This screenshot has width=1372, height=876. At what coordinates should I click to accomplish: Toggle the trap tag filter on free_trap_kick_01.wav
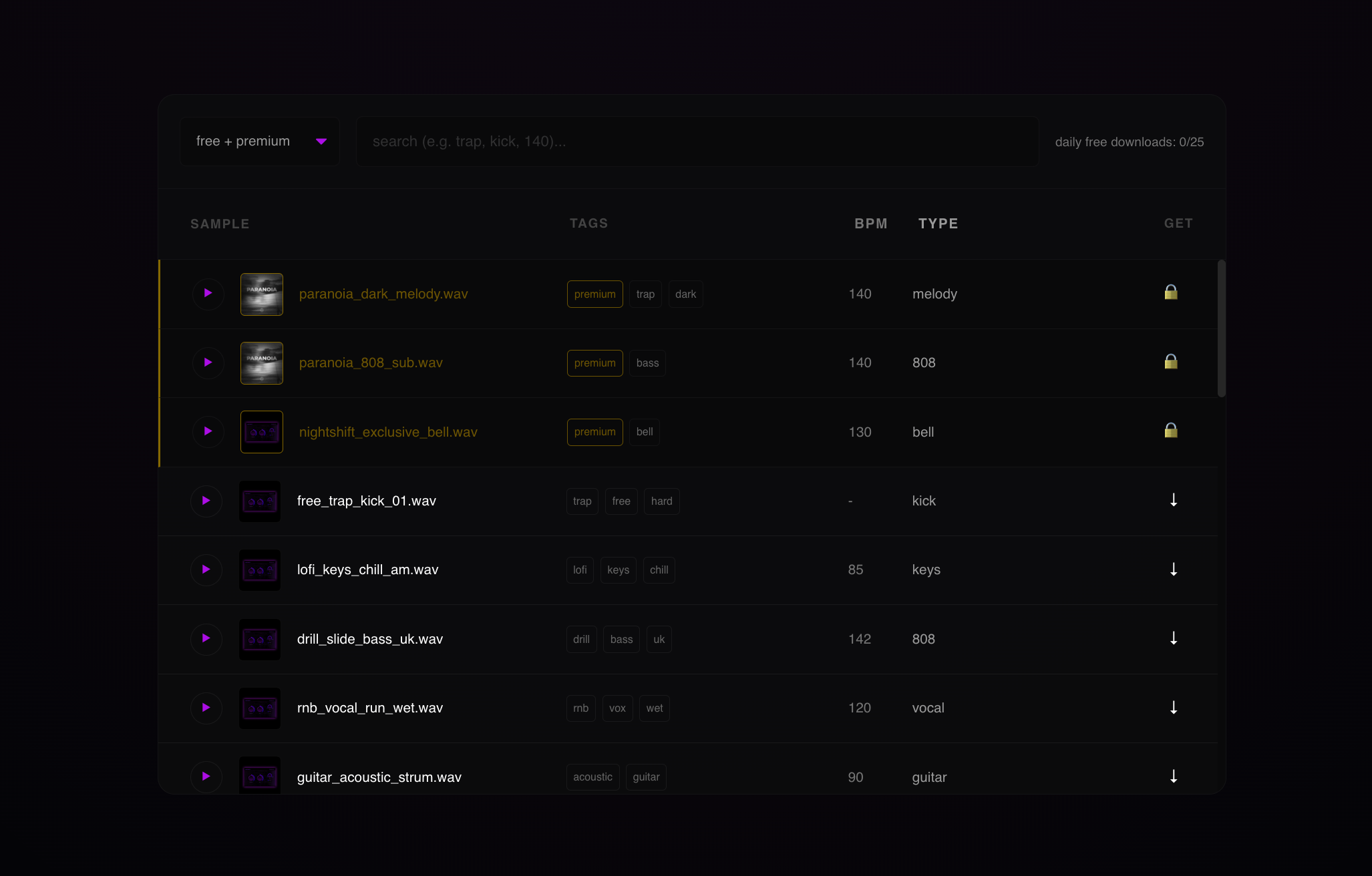coord(581,501)
